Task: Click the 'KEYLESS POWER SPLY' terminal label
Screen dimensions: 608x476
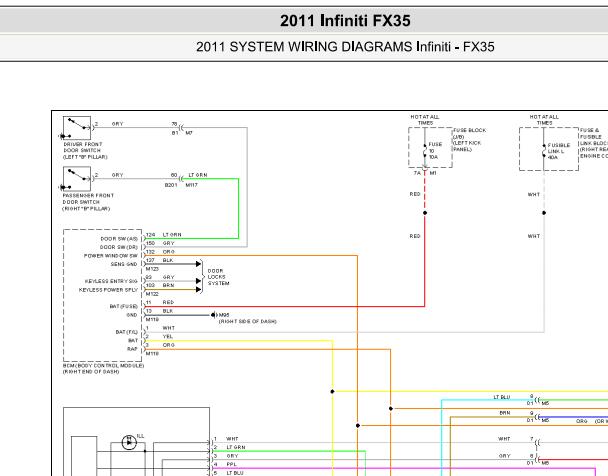Action: click(x=109, y=290)
